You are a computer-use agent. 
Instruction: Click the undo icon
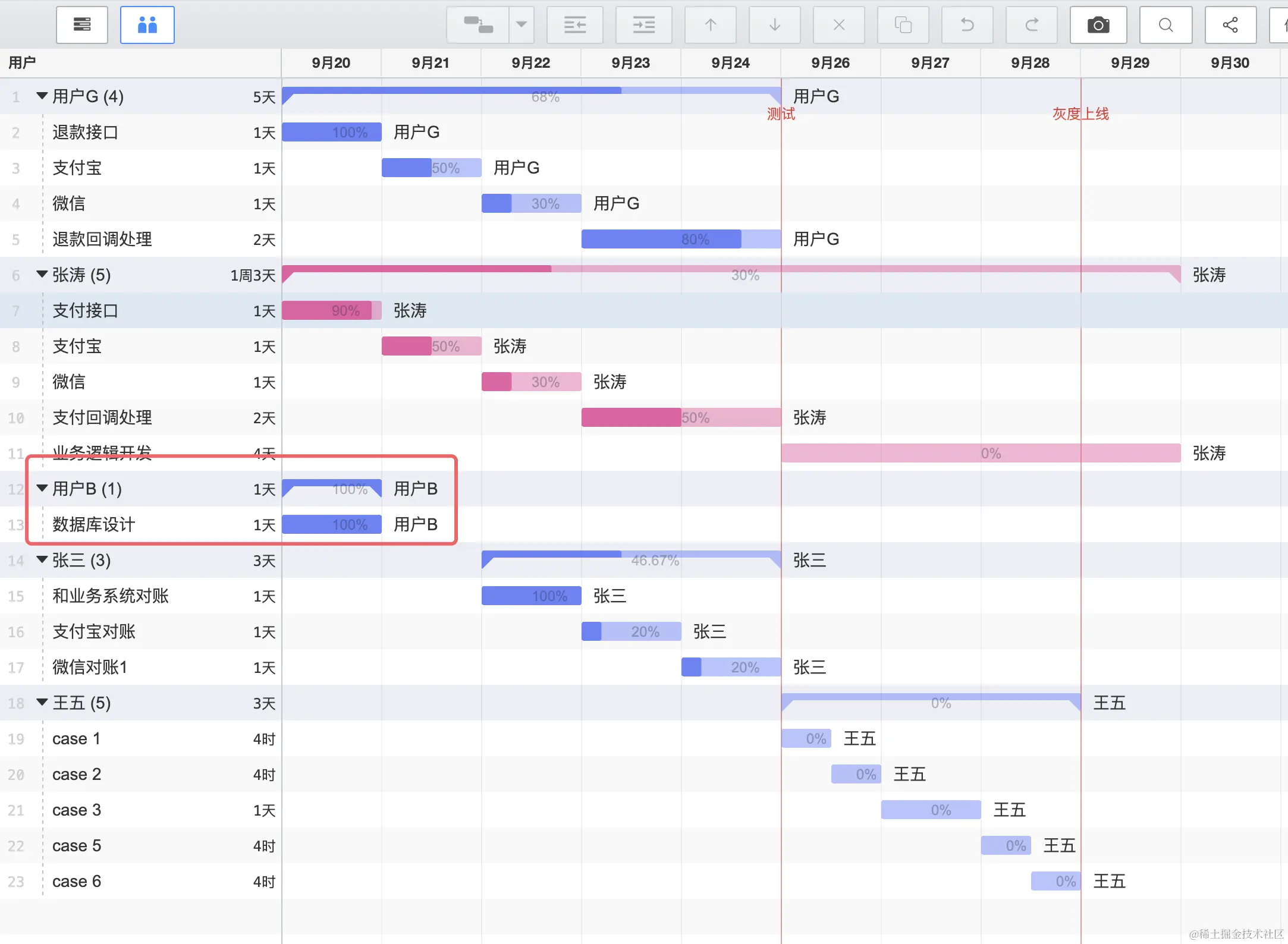pos(967,25)
